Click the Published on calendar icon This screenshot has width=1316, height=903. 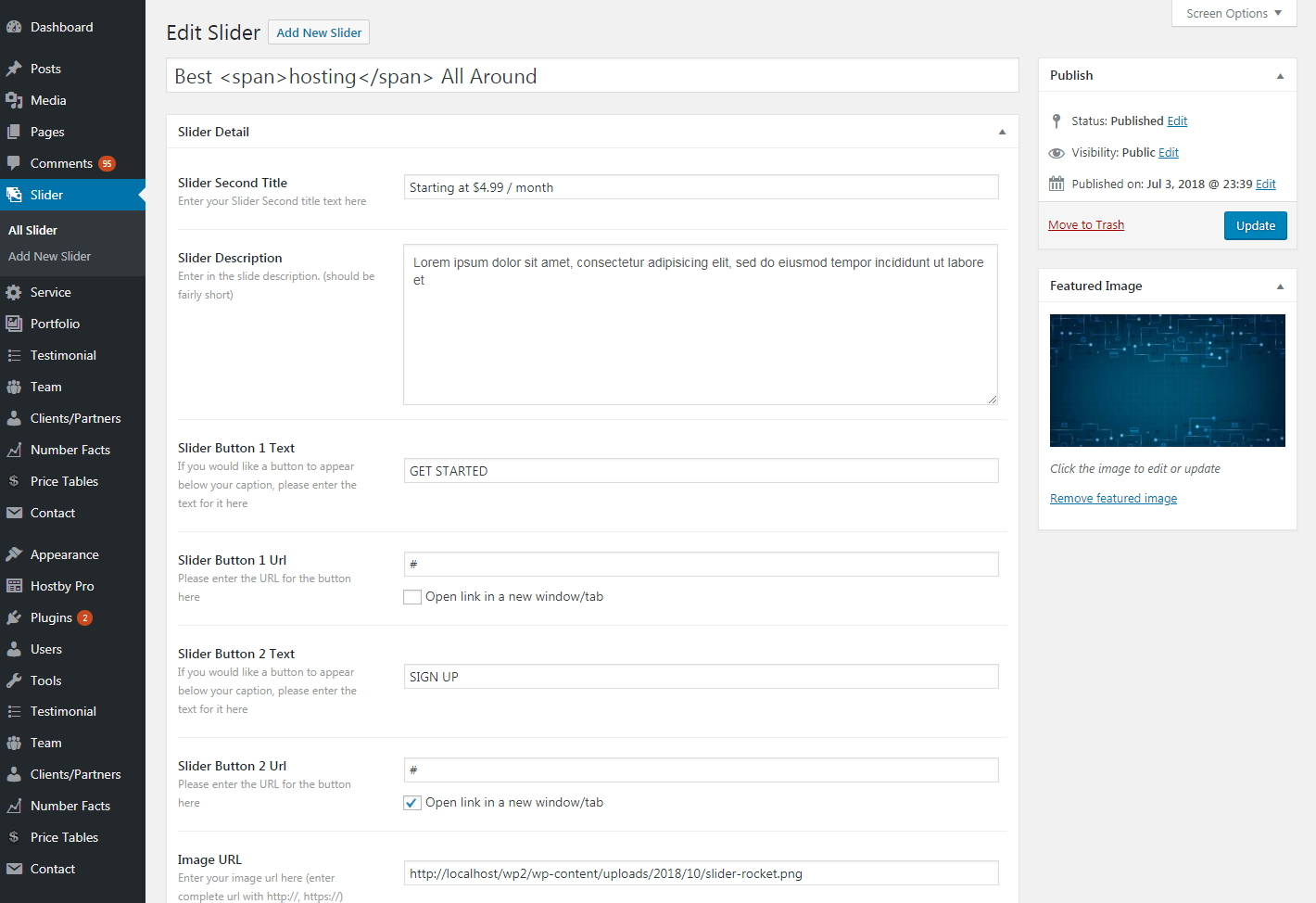pyautogui.click(x=1057, y=184)
